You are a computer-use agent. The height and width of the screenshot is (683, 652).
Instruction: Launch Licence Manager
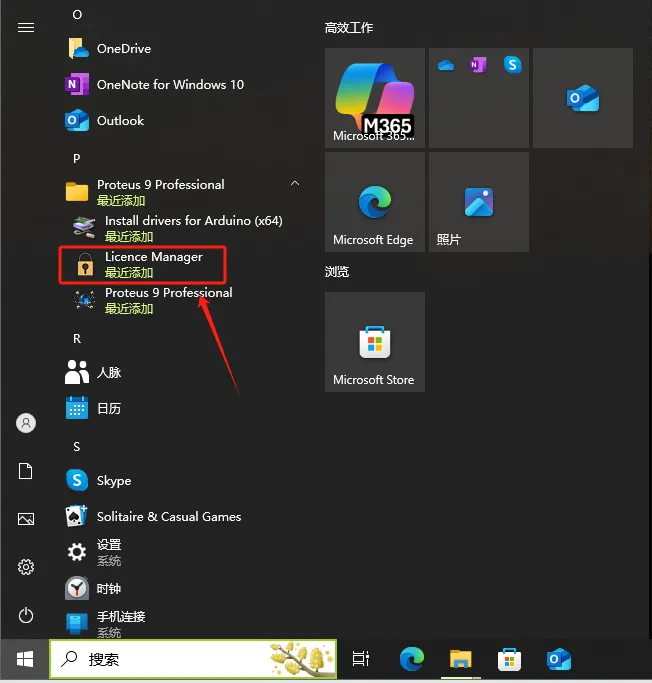point(182,264)
